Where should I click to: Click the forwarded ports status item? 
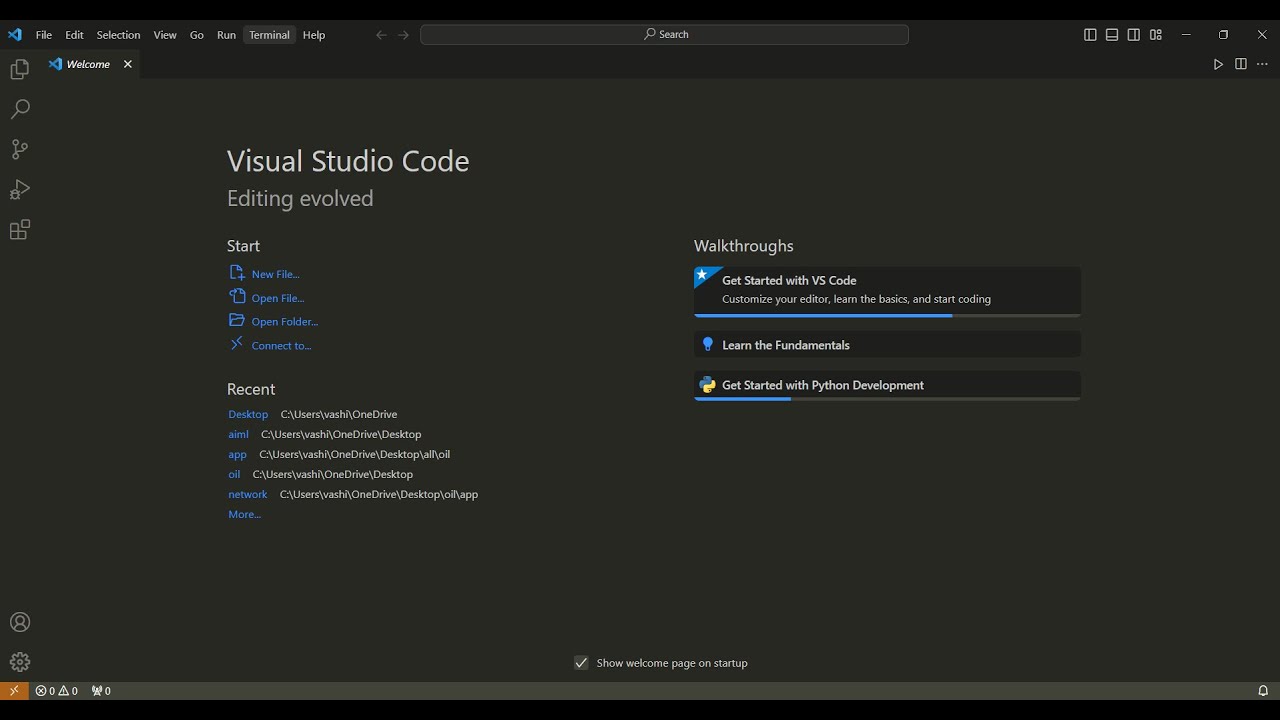click(x=101, y=691)
